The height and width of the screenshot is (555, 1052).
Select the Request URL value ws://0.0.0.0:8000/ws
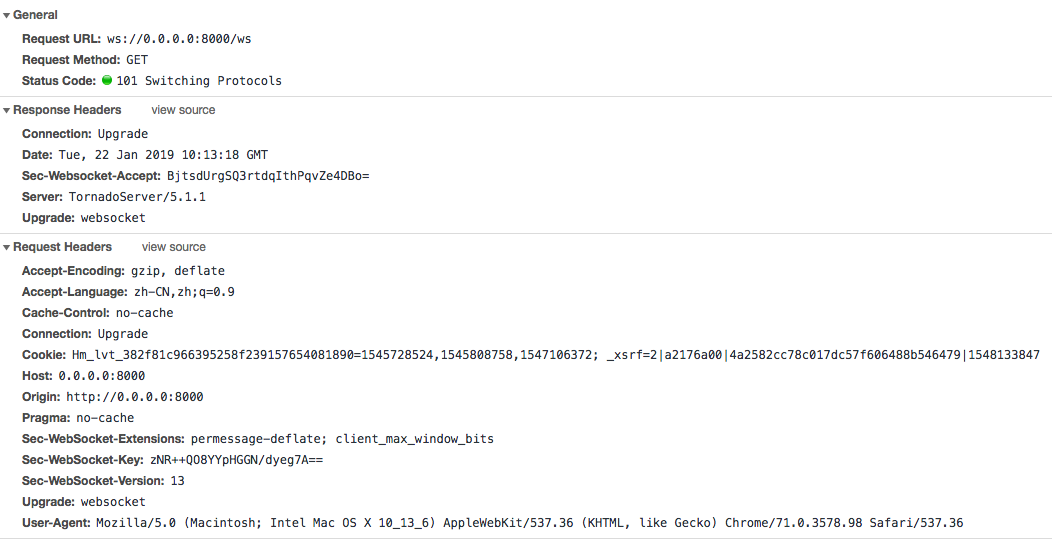coord(179,39)
